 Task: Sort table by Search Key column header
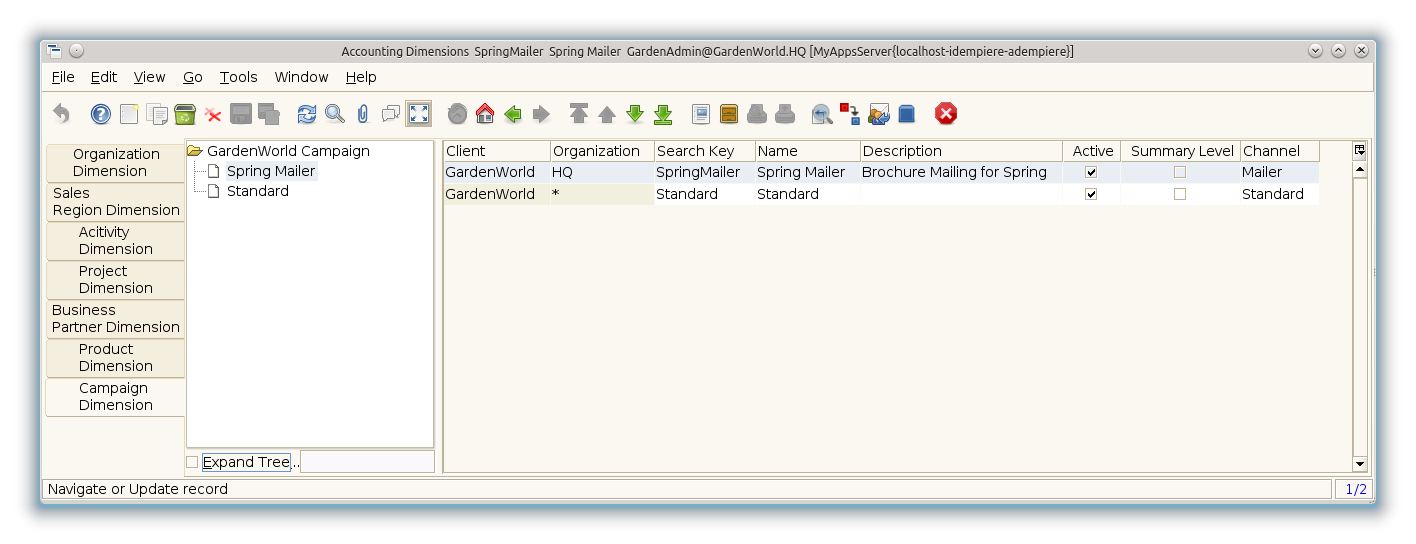point(704,151)
